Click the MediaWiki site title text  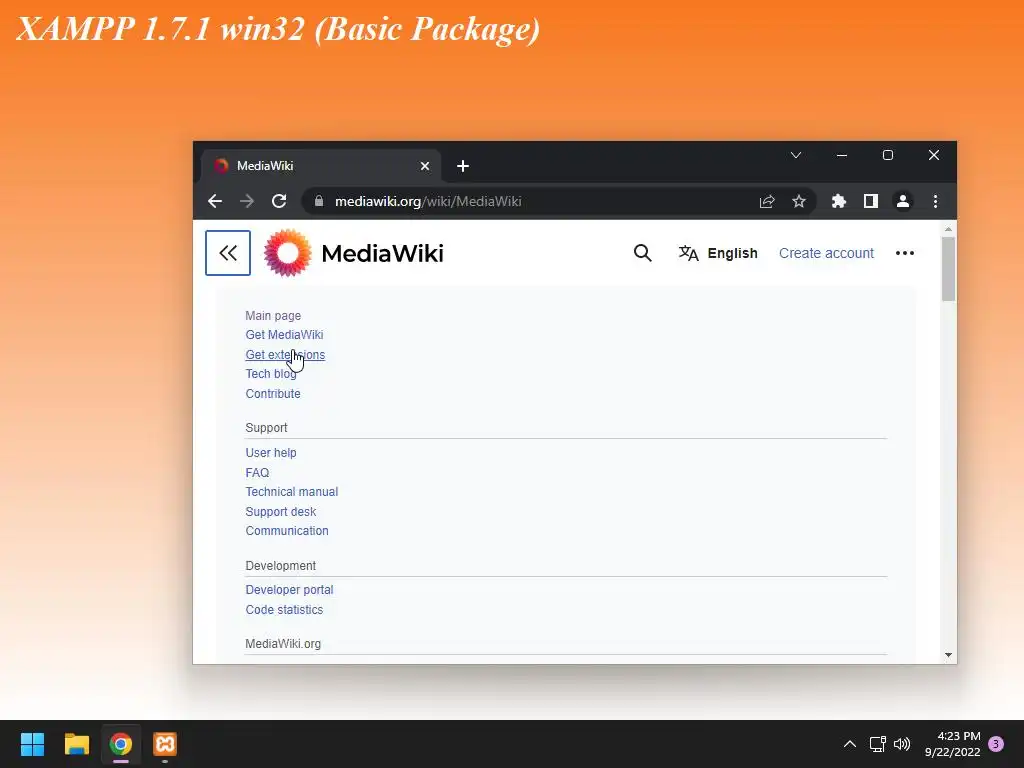point(382,253)
